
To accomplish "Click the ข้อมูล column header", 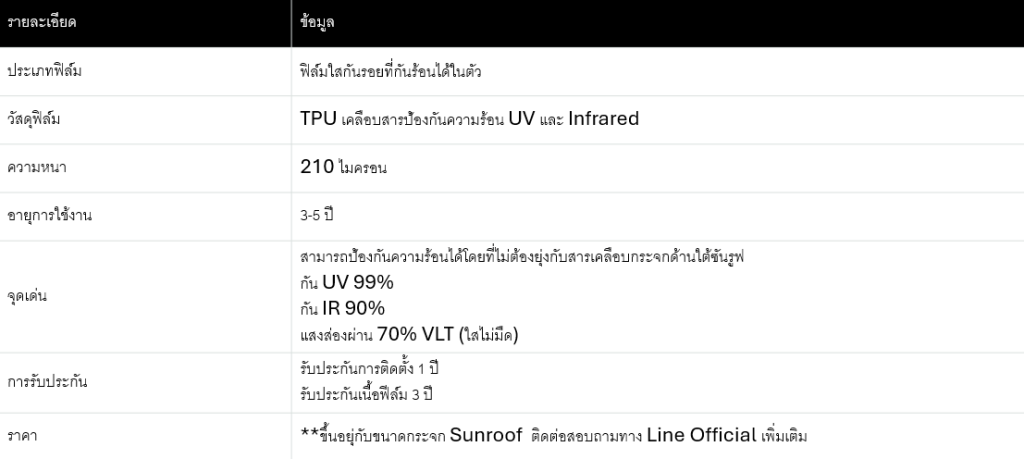I will 317,22.
